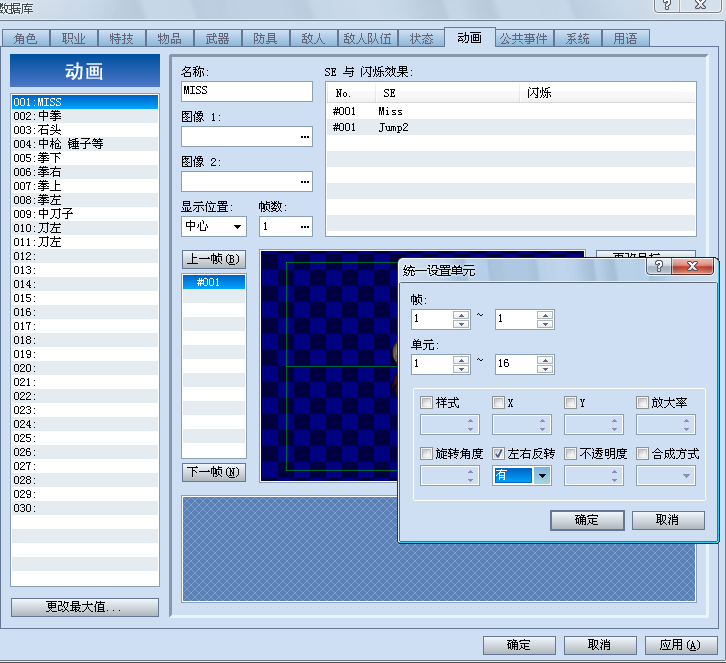Screen dimensions: 726x663
Task: Close the 统一设置单元 dialog
Action: click(x=692, y=266)
